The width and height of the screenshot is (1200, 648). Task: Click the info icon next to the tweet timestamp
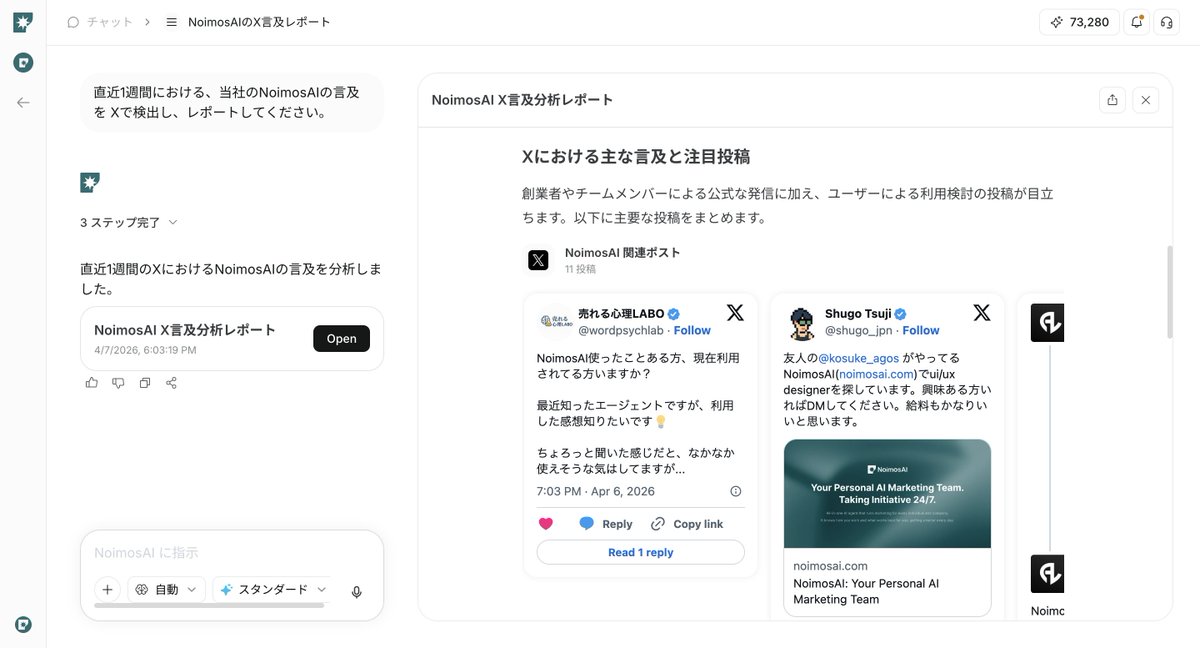coord(736,491)
